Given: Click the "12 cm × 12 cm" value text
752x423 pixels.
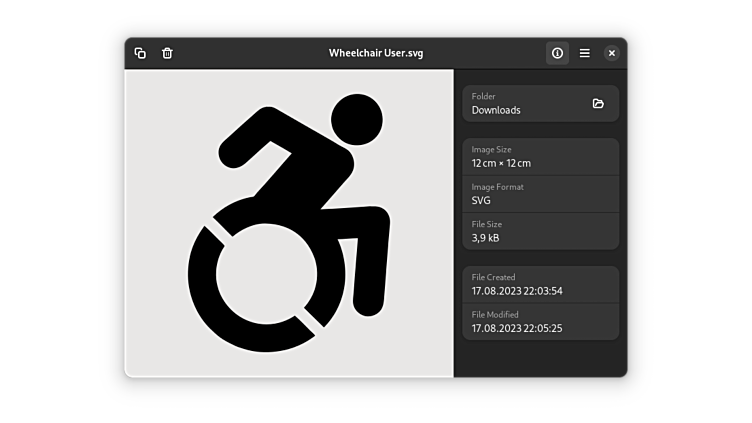Looking at the screenshot, I should click(x=501, y=163).
